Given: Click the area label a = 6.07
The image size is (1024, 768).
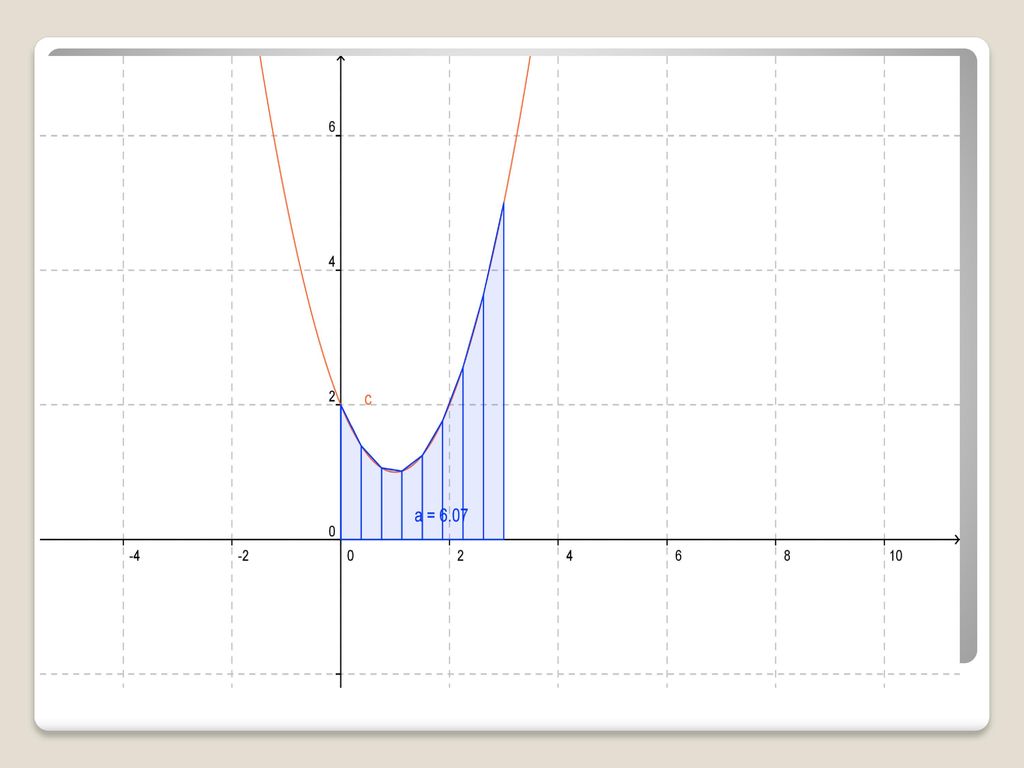Looking at the screenshot, I should 441,515.
